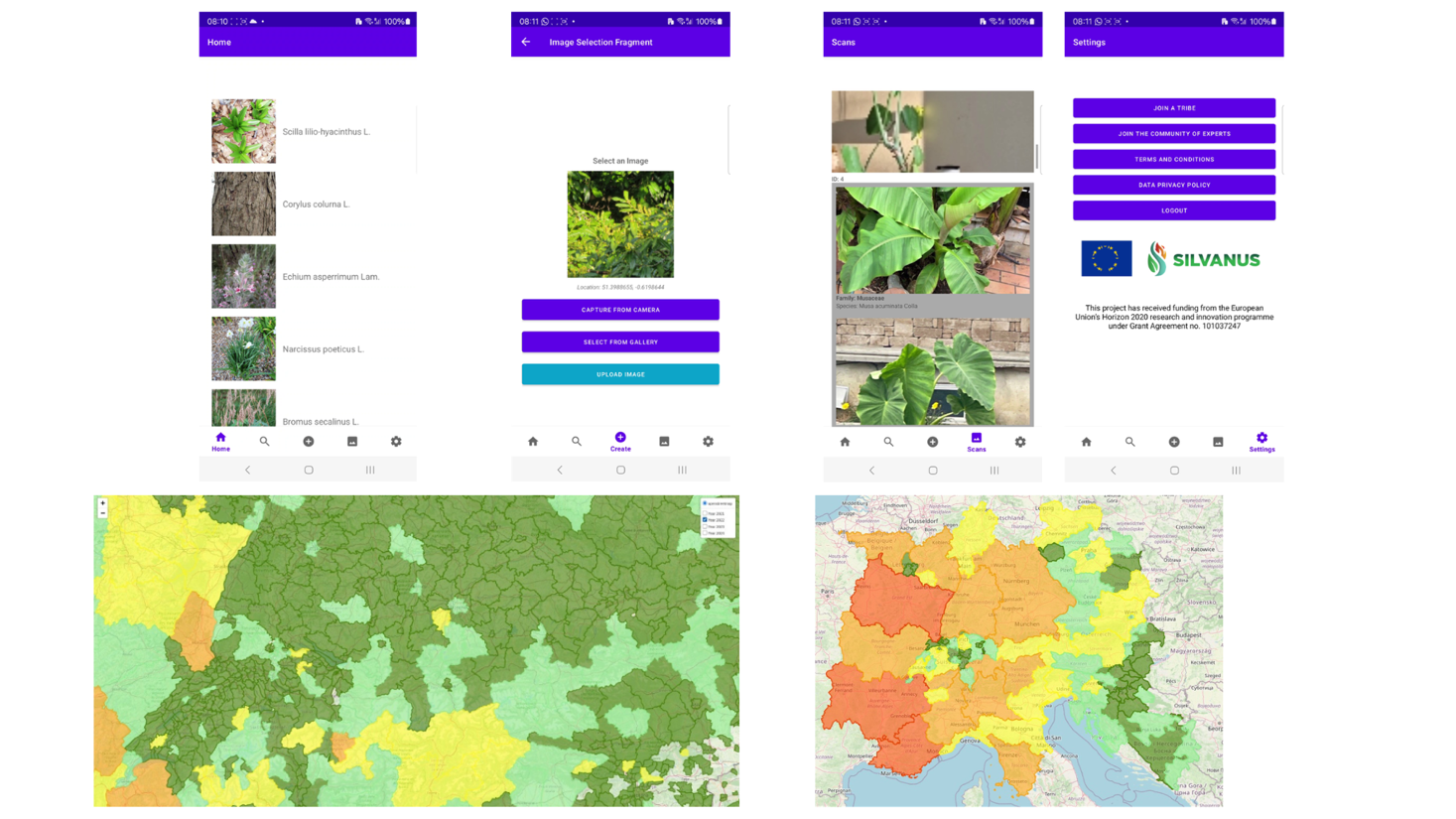This screenshot has height=819, width=1456.
Task: Tap the search icon on the Settings screen
Action: (x=1129, y=442)
